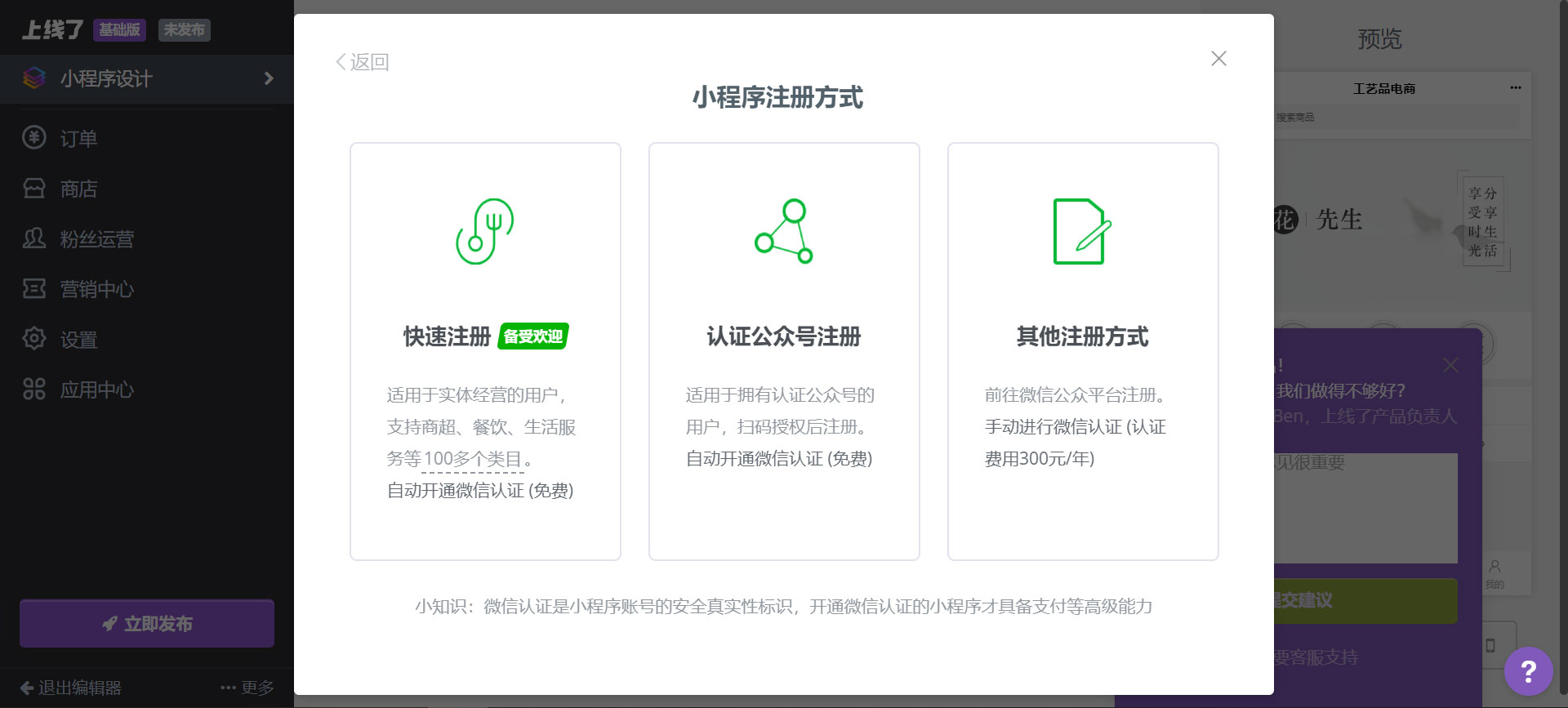Image resolution: width=1568 pixels, height=708 pixels.
Task: Open the 100多个类目 underlined link
Action: click(472, 459)
